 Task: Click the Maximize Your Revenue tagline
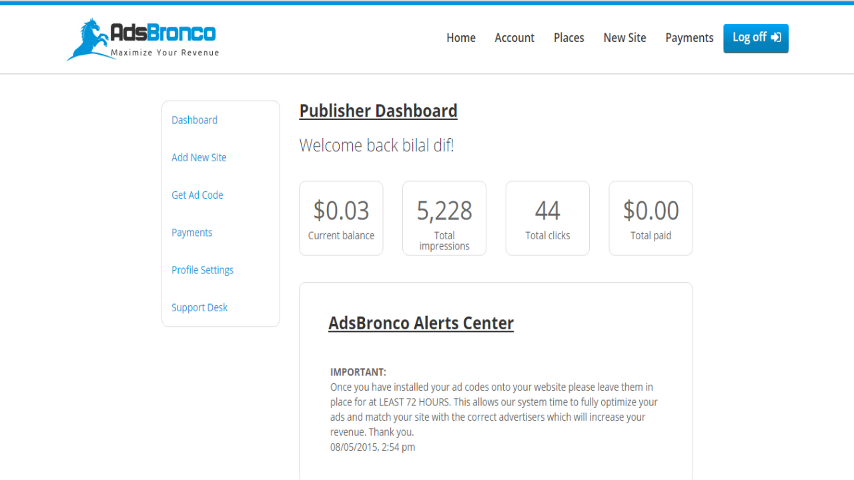(165, 53)
